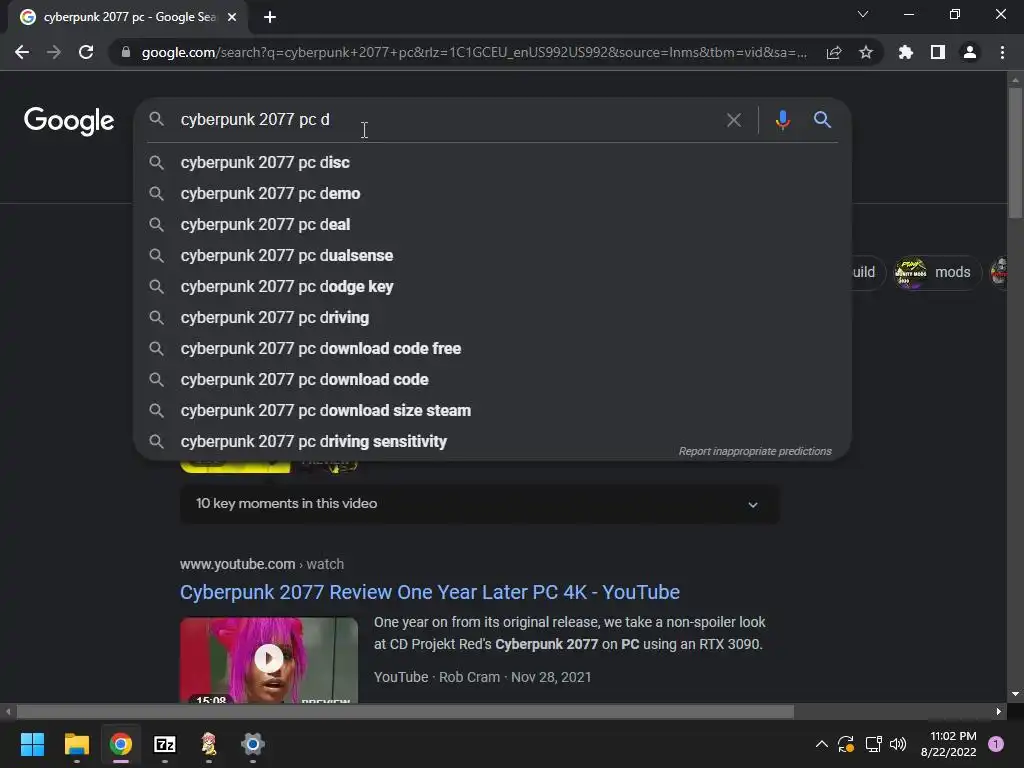This screenshot has width=1024, height=768.
Task: Clear the search box text
Action: pyautogui.click(x=734, y=120)
